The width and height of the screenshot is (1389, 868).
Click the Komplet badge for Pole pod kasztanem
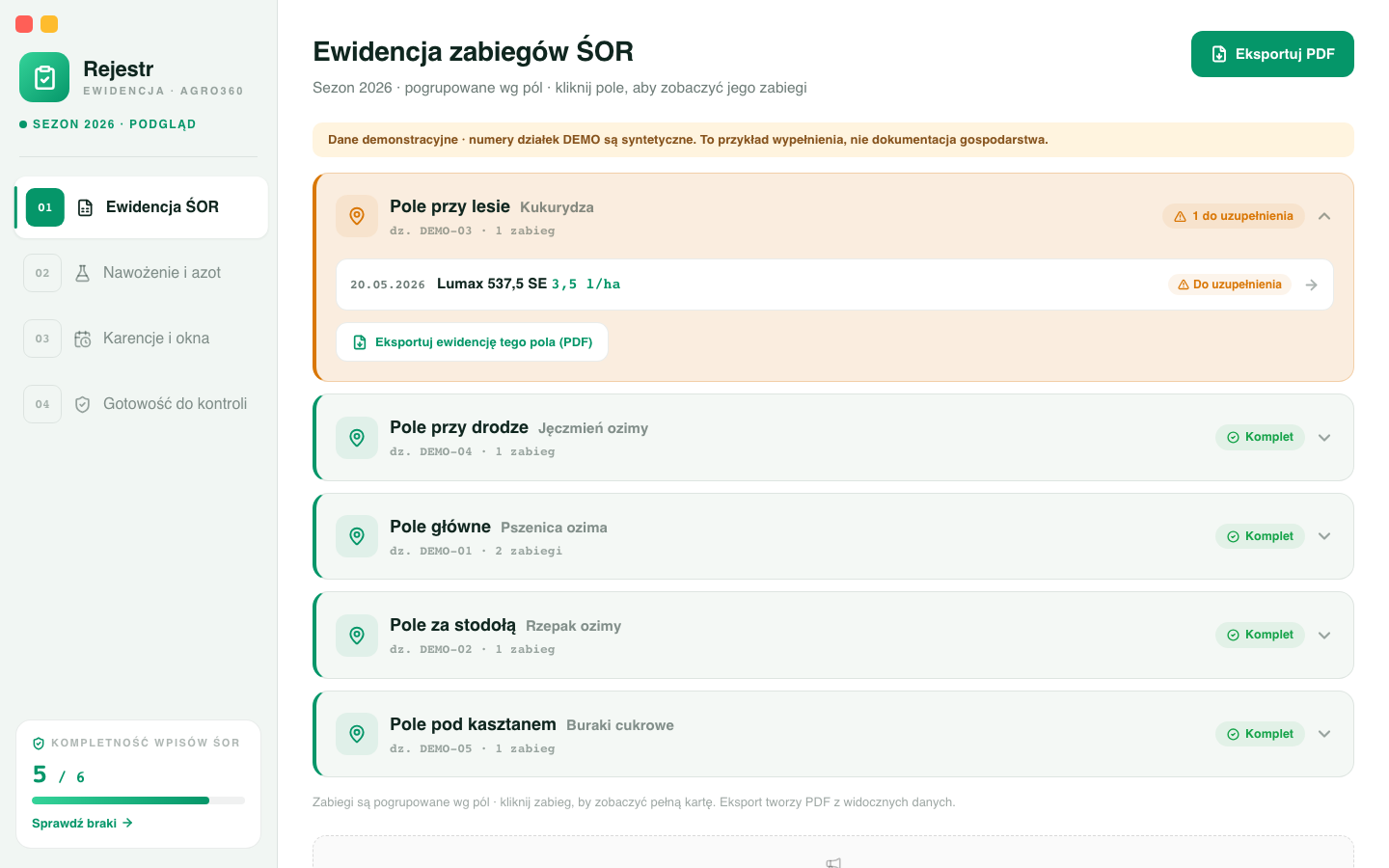(1260, 734)
